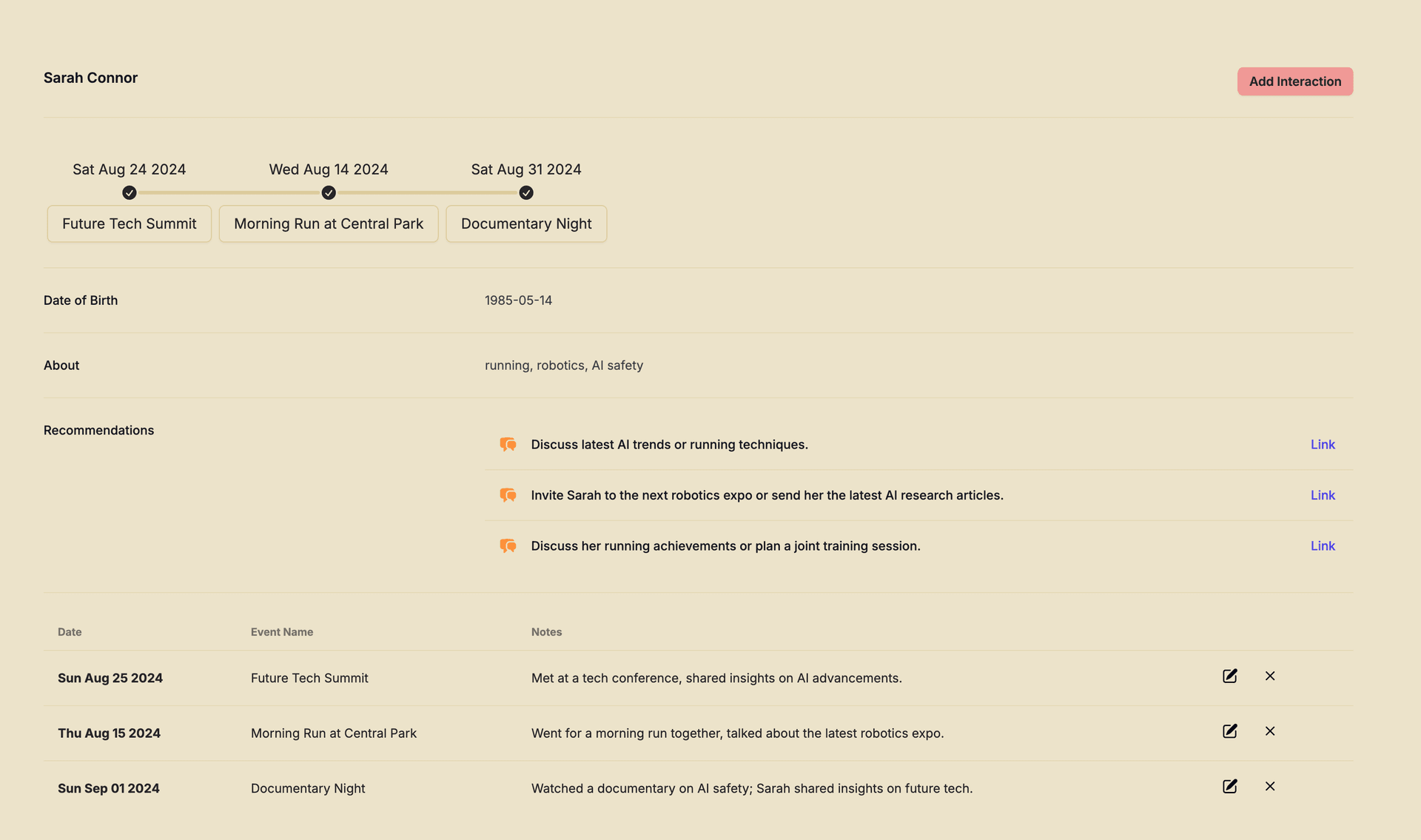Click the 'Thu Aug 15 2024' date cell

[109, 733]
